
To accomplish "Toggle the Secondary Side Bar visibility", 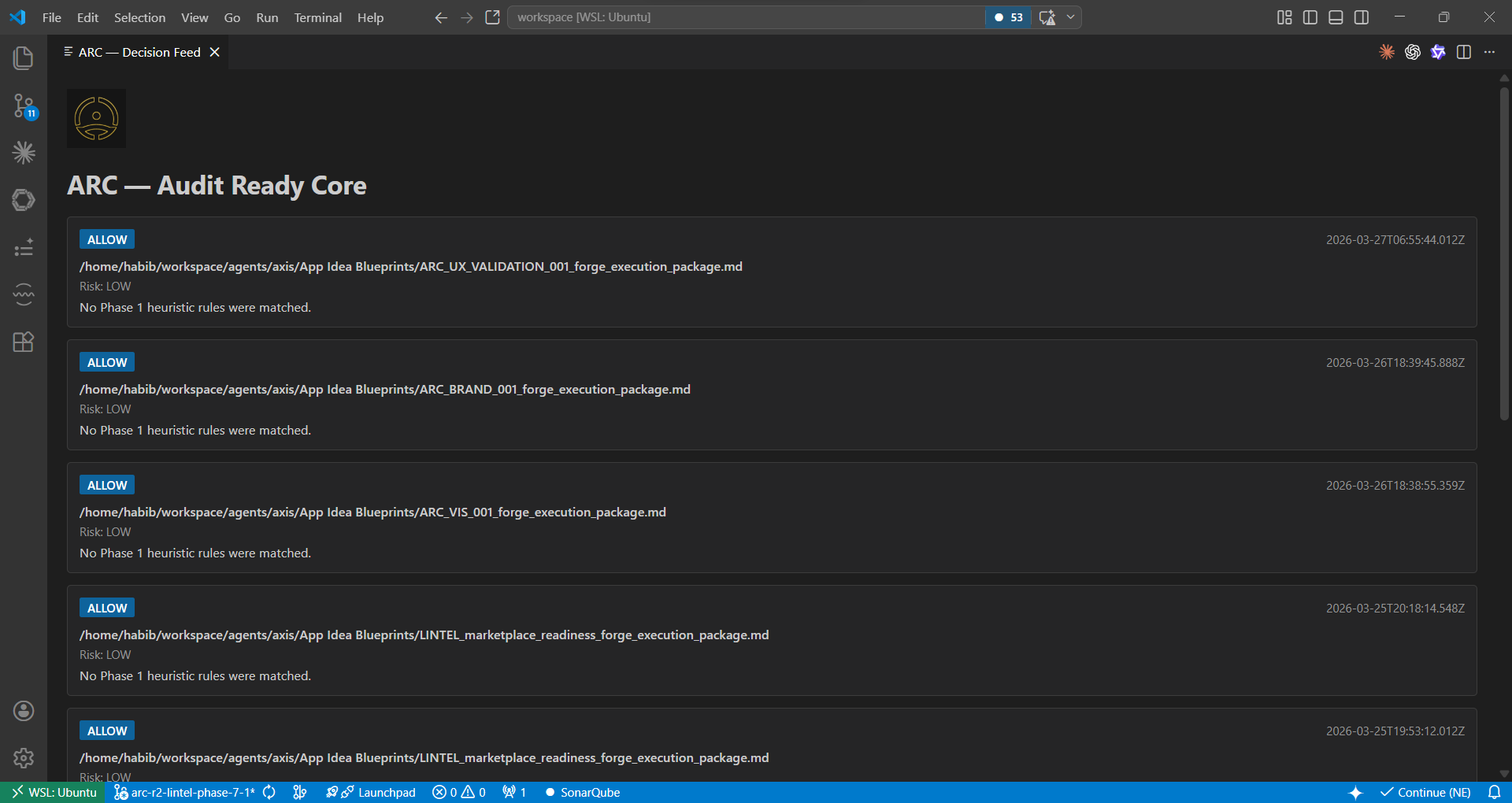I will (1362, 17).
